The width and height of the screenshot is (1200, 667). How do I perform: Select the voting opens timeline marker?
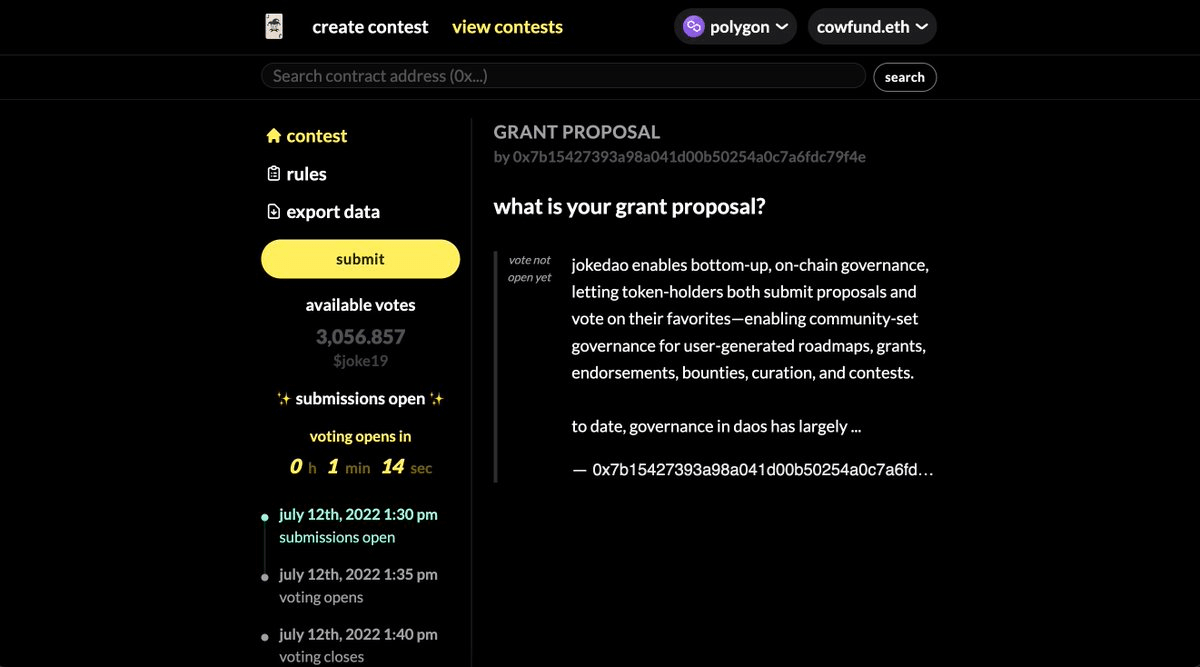click(265, 577)
